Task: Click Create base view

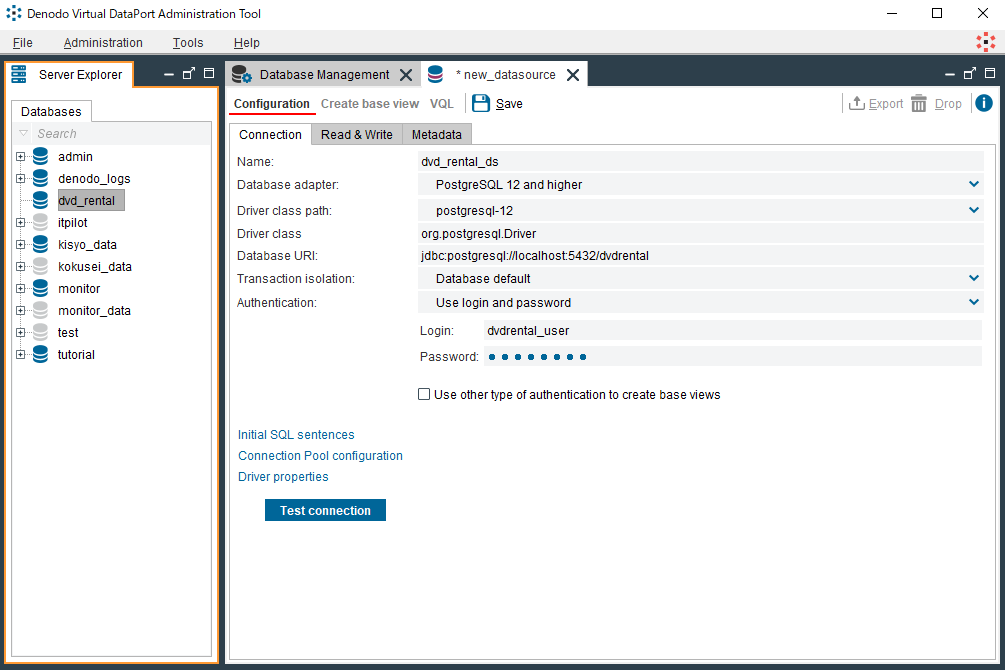Action: click(370, 104)
